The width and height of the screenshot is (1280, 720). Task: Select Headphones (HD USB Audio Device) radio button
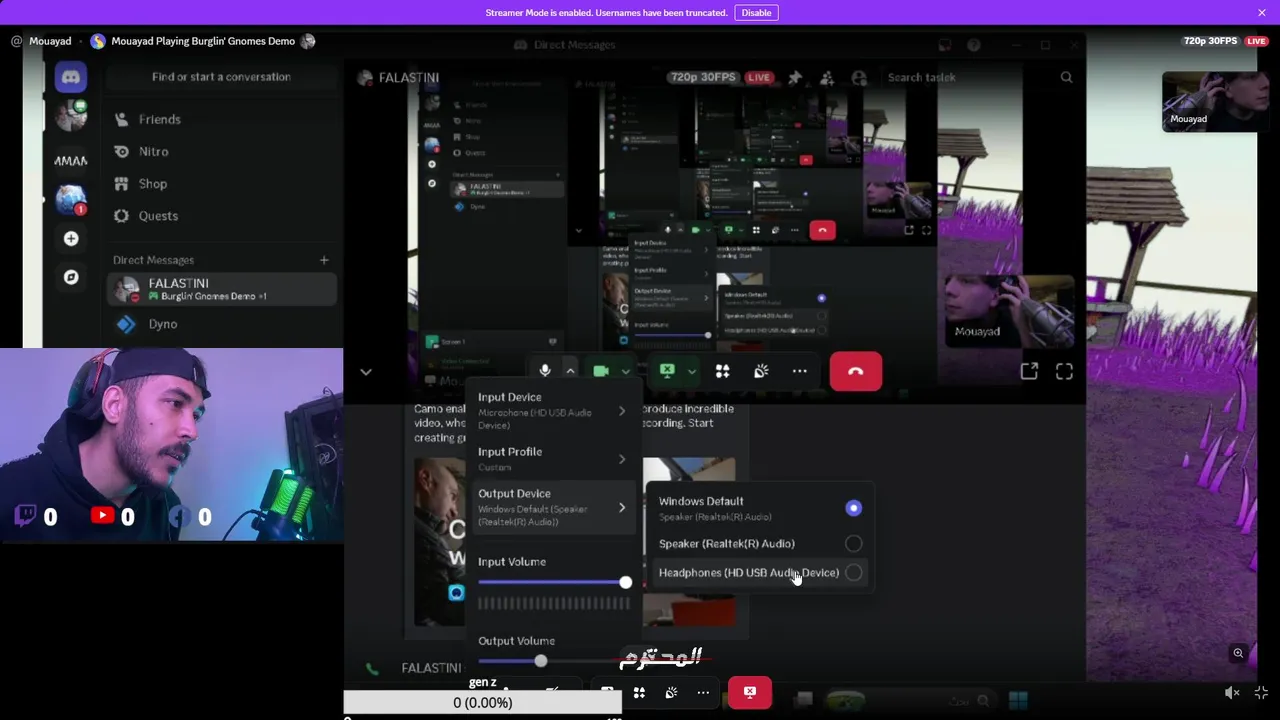[853, 573]
